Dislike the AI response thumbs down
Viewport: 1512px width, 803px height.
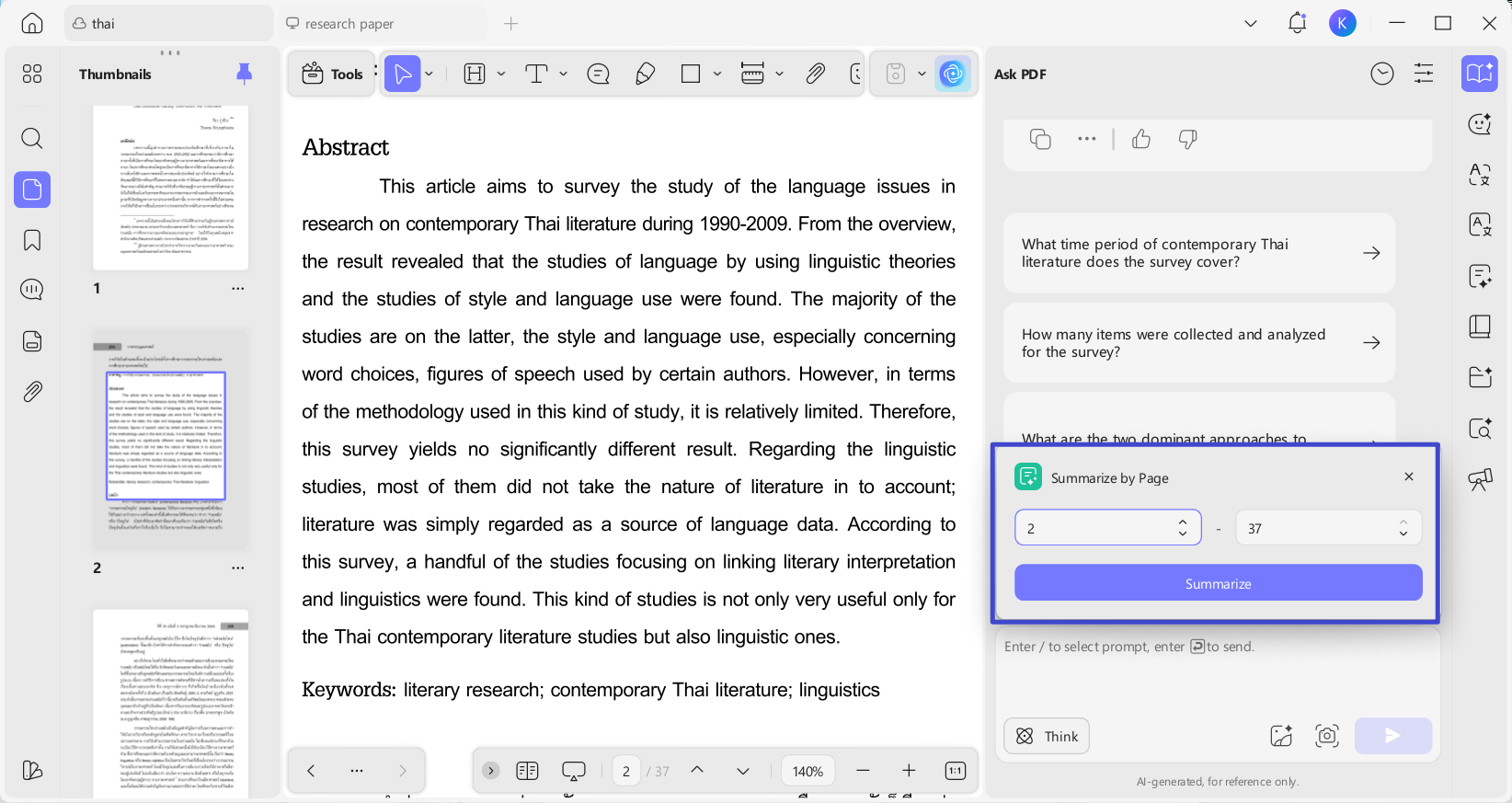tap(1187, 139)
